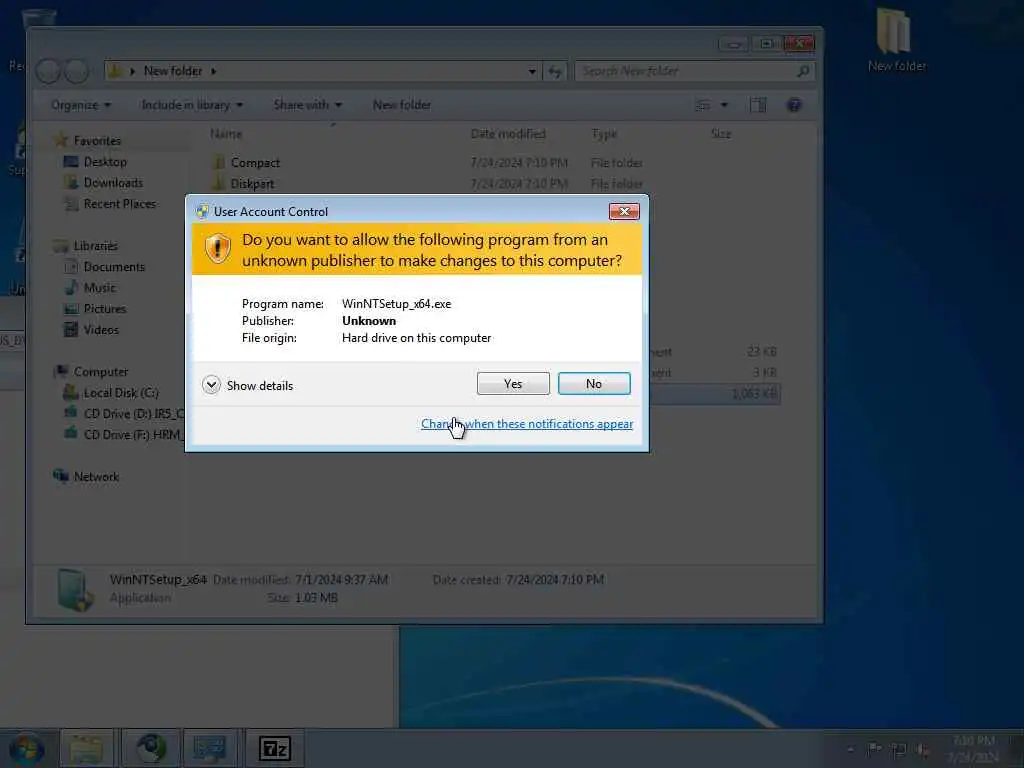The image size is (1024, 768).
Task: Sort by Name column header
Action: click(226, 134)
